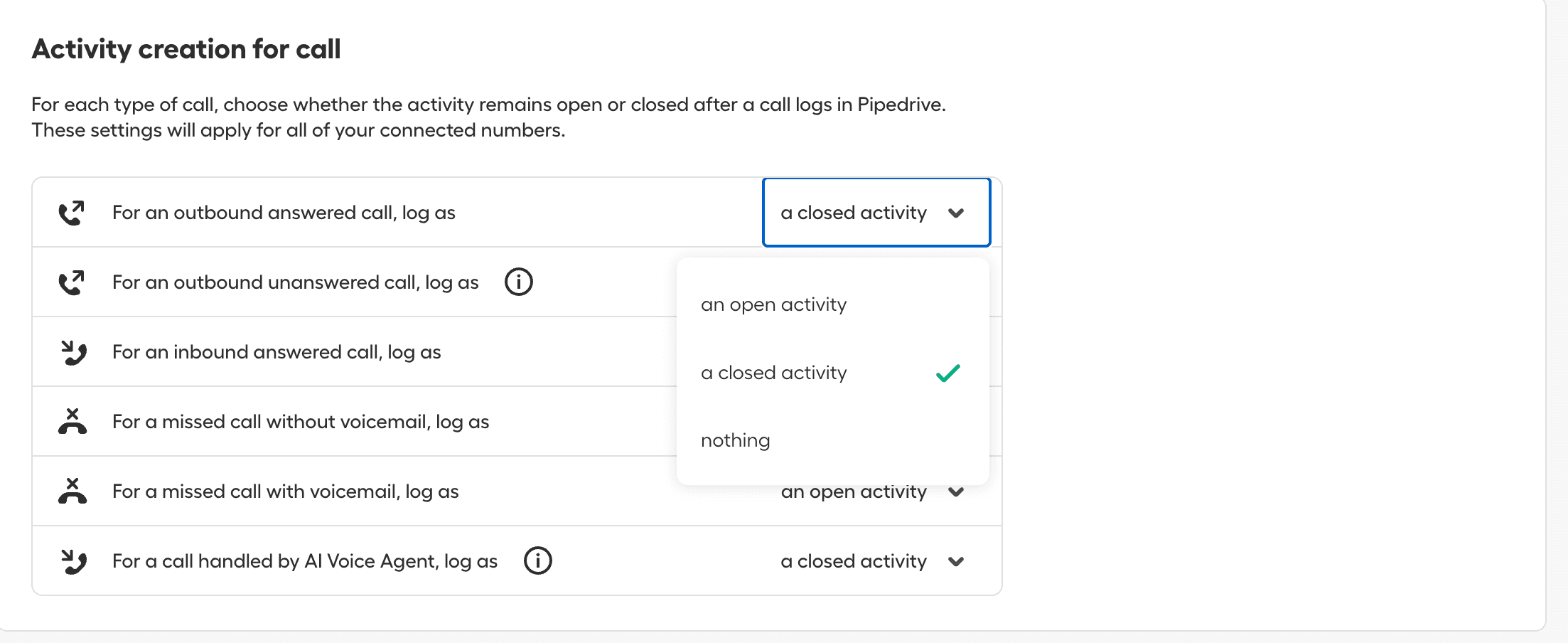The width and height of the screenshot is (1568, 643).
Task: Click the "Activity creation for call" heading
Action: (x=186, y=49)
